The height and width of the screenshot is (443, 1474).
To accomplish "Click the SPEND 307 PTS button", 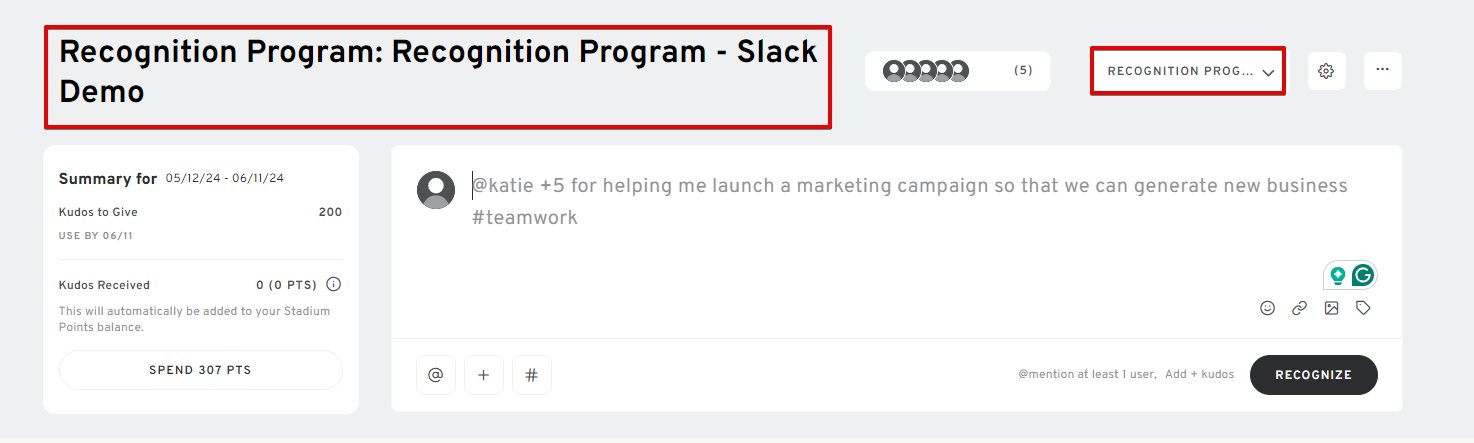I will click(x=201, y=370).
